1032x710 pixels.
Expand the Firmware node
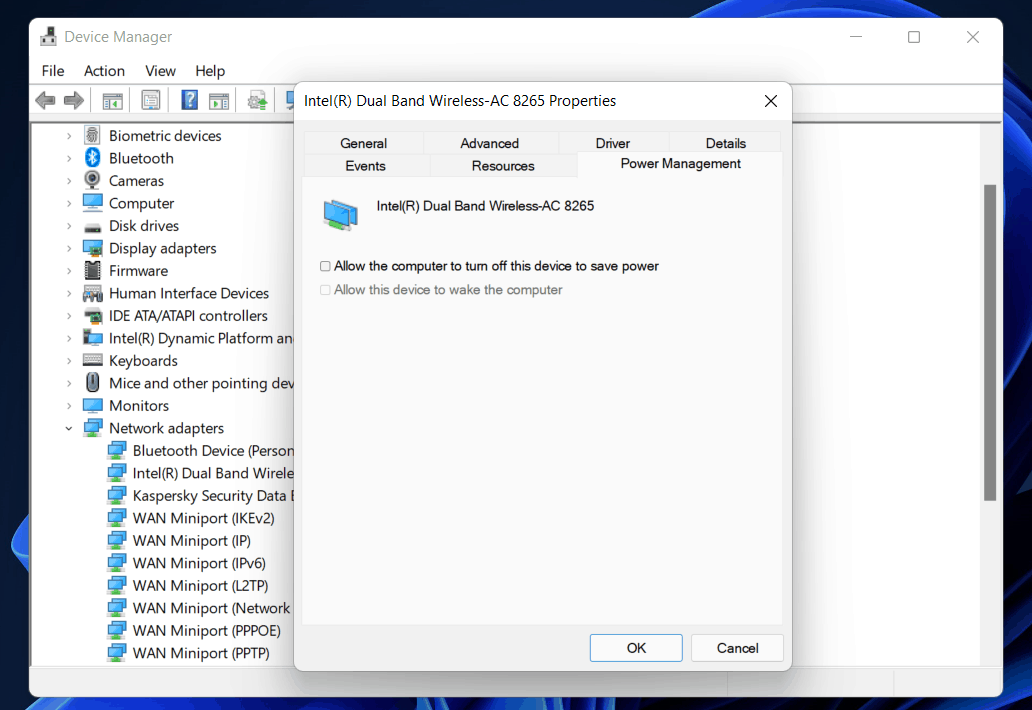point(69,270)
